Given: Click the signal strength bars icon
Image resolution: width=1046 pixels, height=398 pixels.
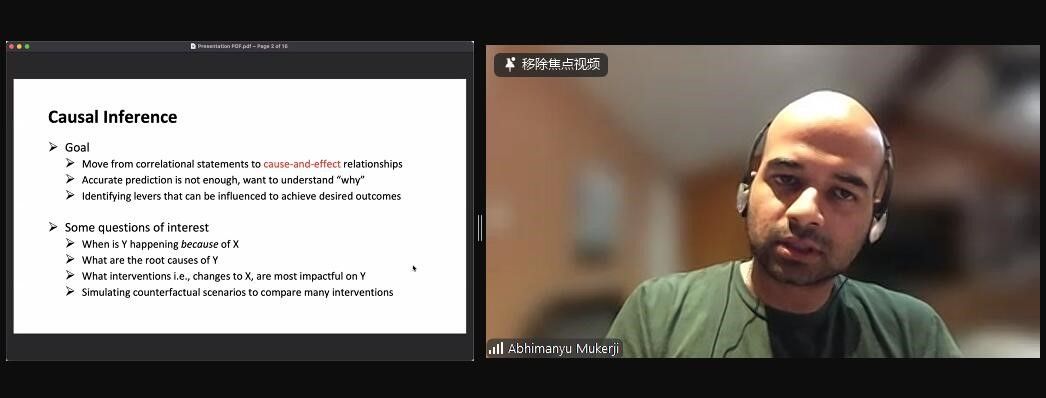Looking at the screenshot, I should coord(496,348).
